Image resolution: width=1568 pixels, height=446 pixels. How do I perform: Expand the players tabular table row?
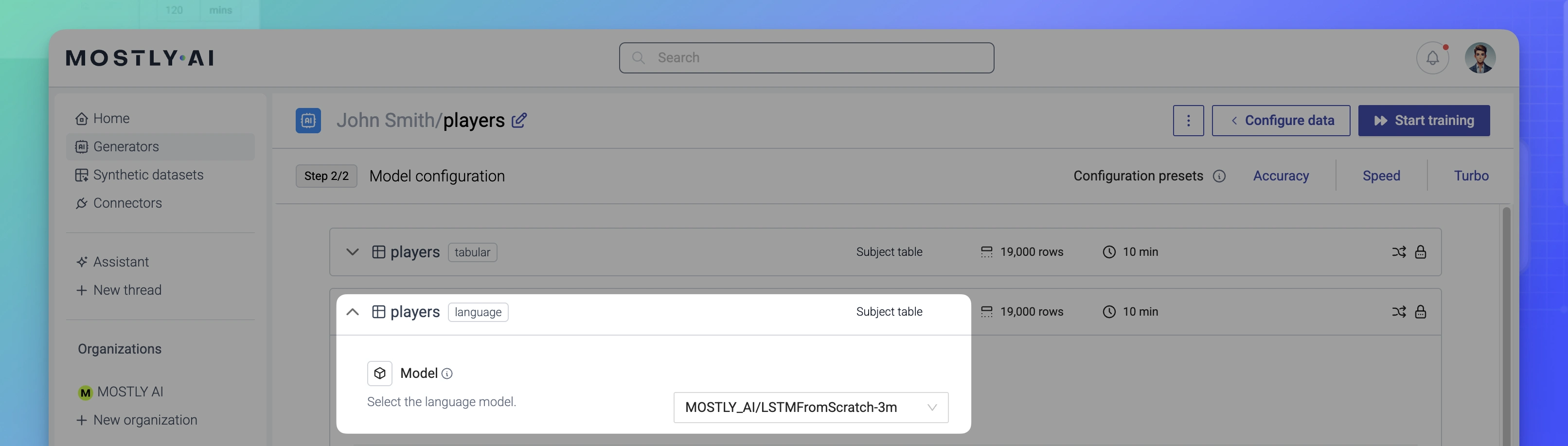pos(353,252)
